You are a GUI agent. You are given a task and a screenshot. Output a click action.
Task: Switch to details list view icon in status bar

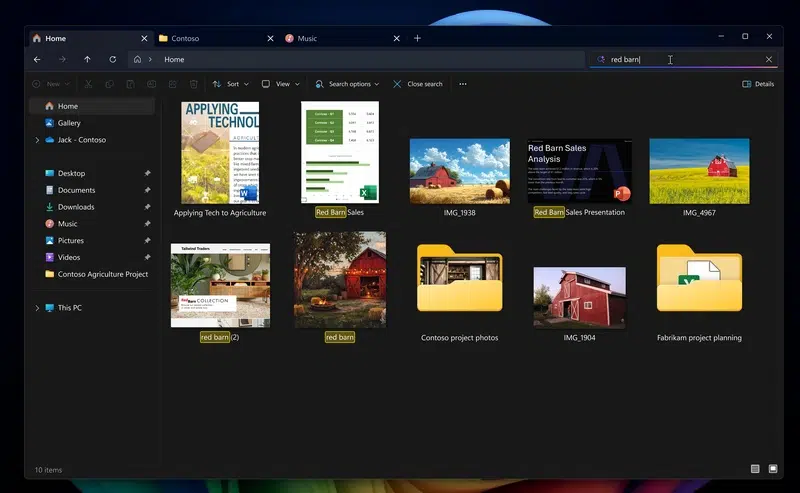755,469
